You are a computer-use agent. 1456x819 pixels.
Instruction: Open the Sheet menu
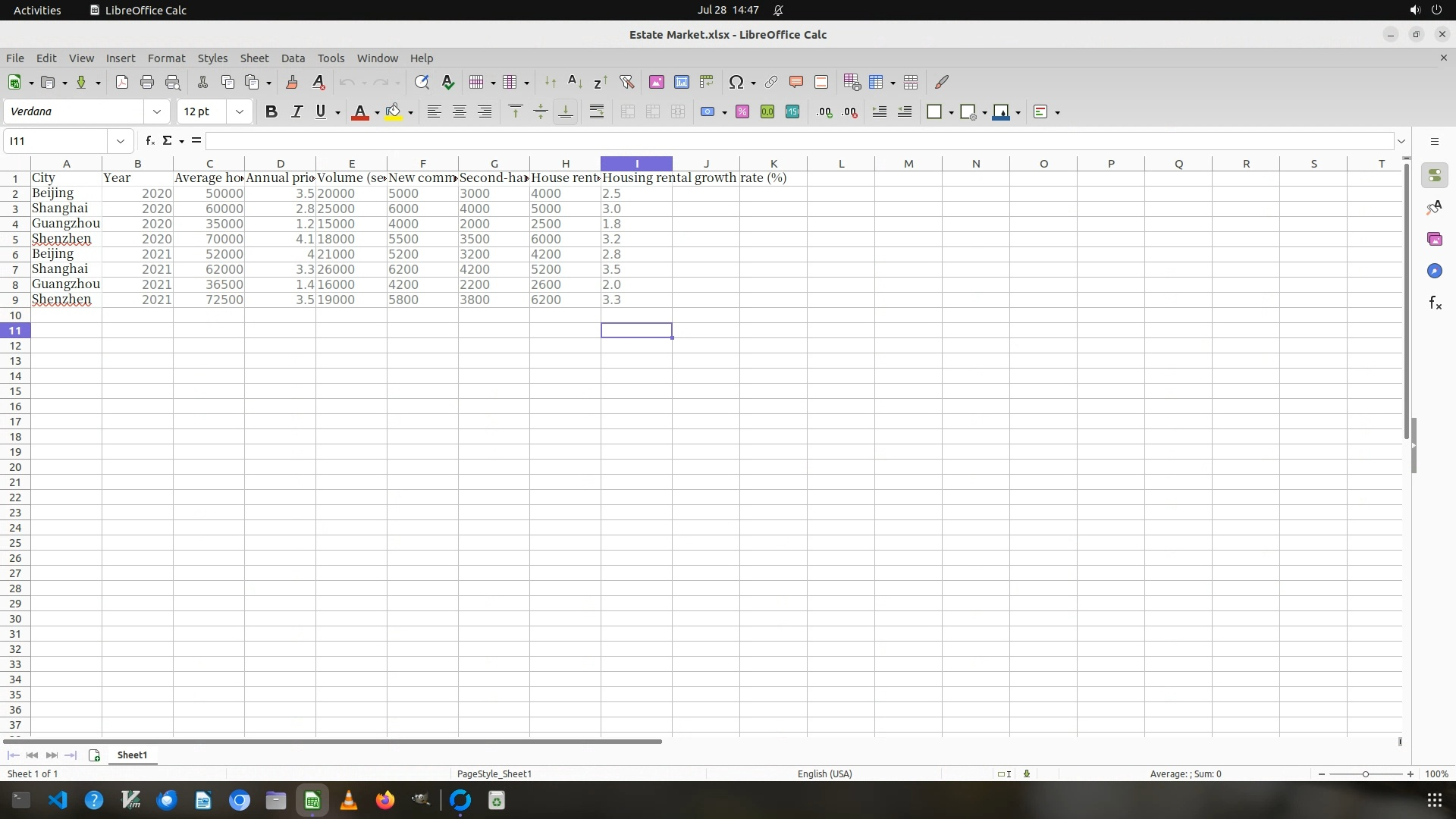[x=254, y=58]
